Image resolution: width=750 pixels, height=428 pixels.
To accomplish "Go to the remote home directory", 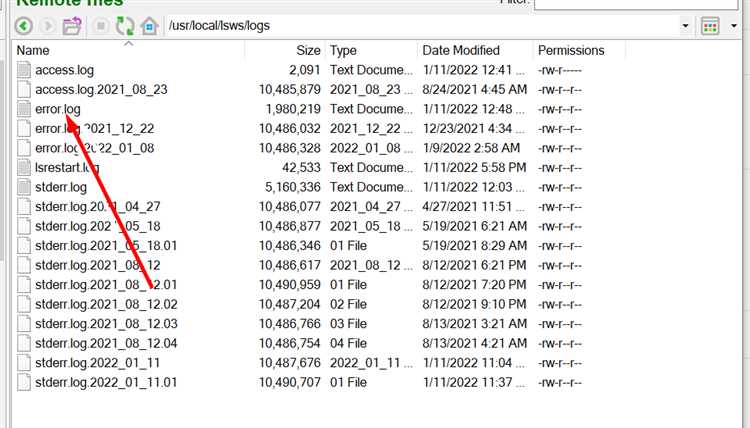I will (x=149, y=26).
